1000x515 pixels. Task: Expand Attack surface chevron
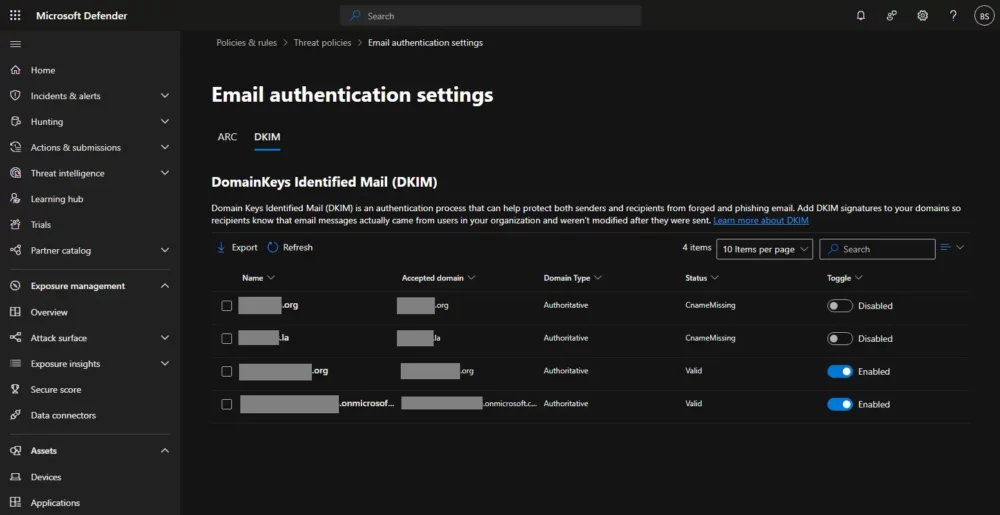[165, 338]
